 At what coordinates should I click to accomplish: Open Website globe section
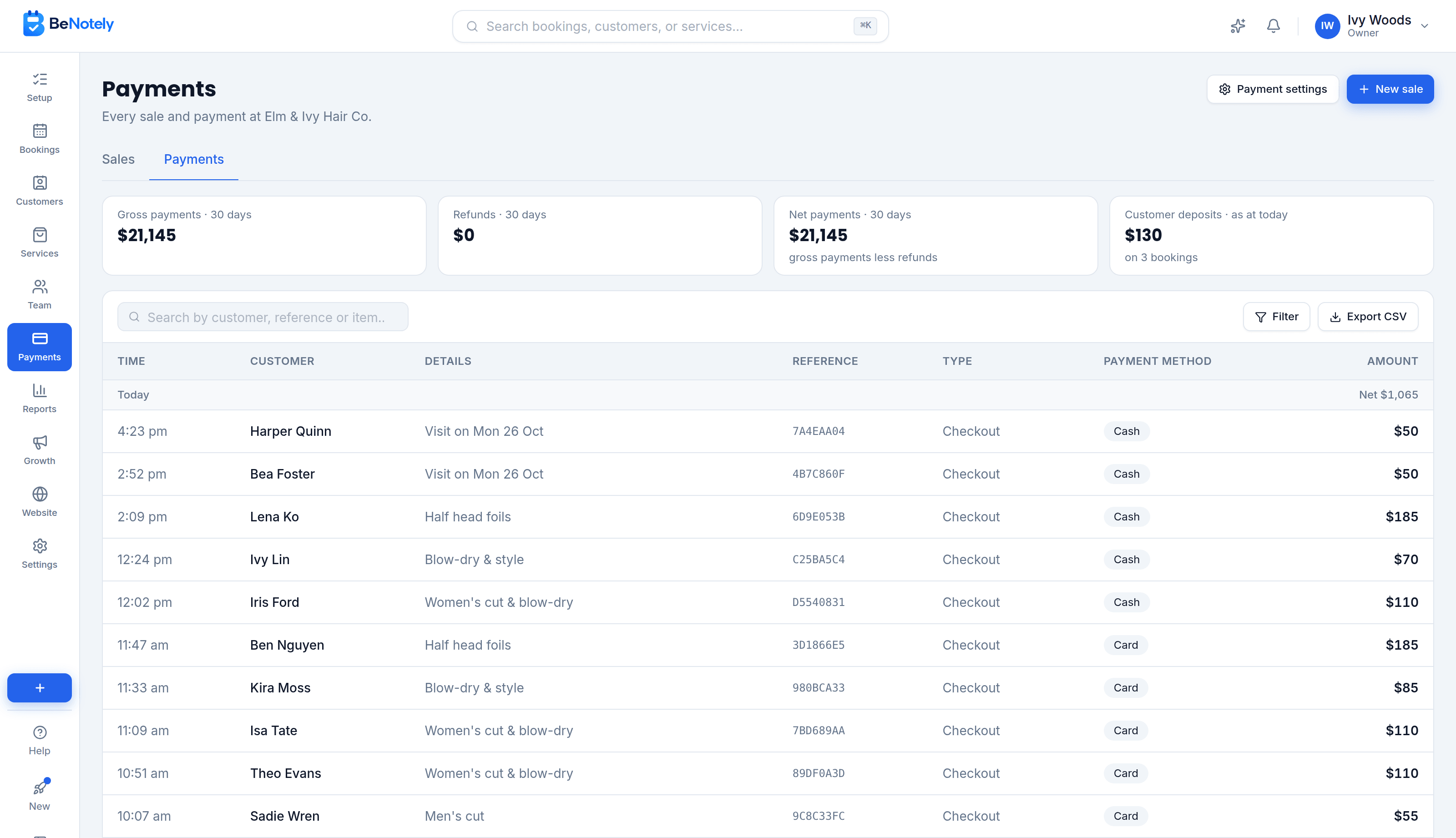(x=39, y=502)
